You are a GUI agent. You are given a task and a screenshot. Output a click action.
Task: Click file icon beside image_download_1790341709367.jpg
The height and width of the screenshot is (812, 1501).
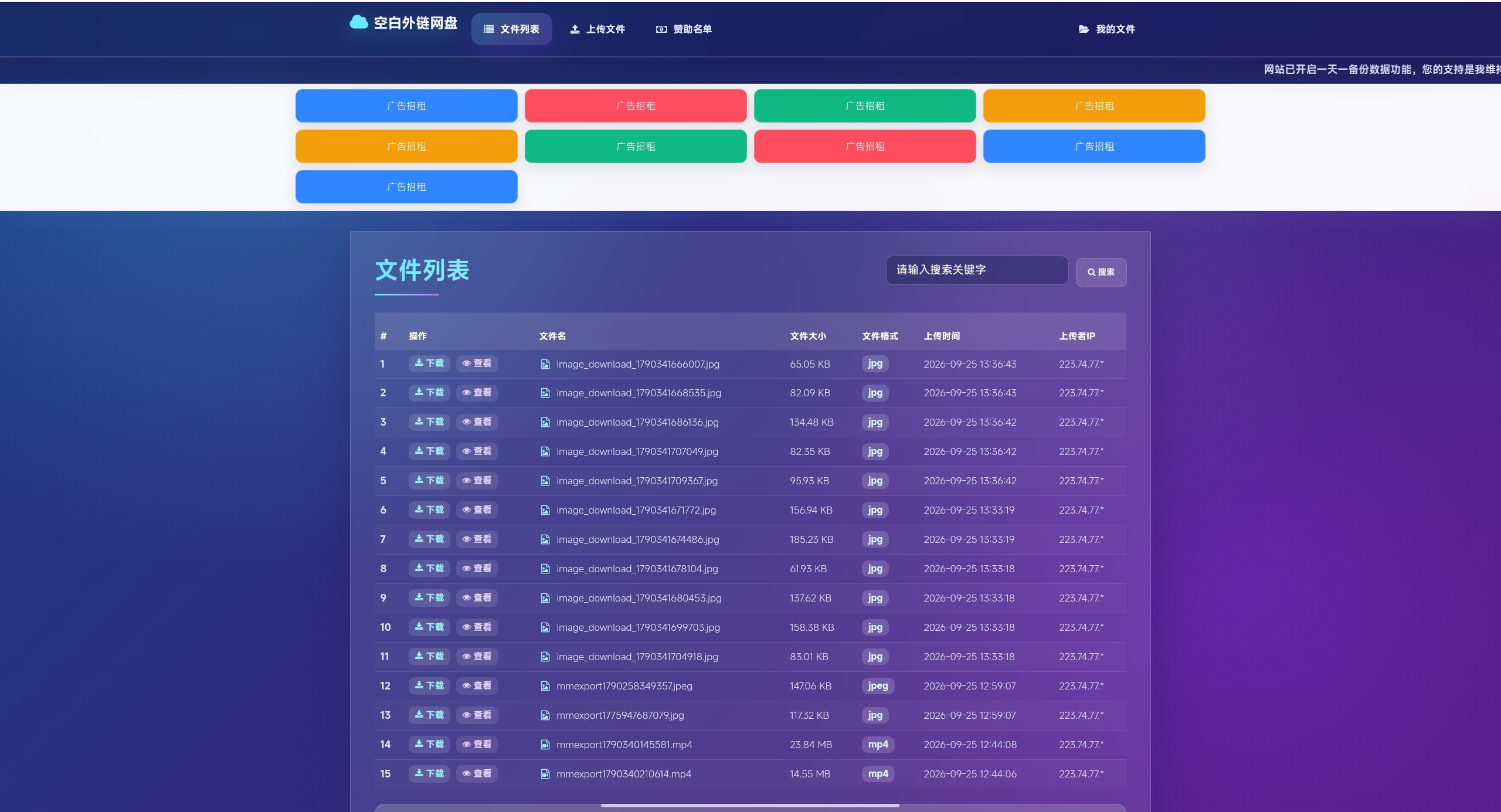(x=545, y=481)
